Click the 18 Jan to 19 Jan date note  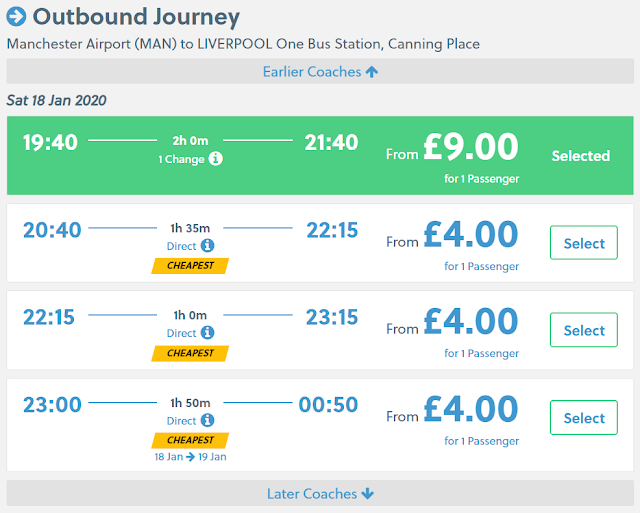pos(190,457)
